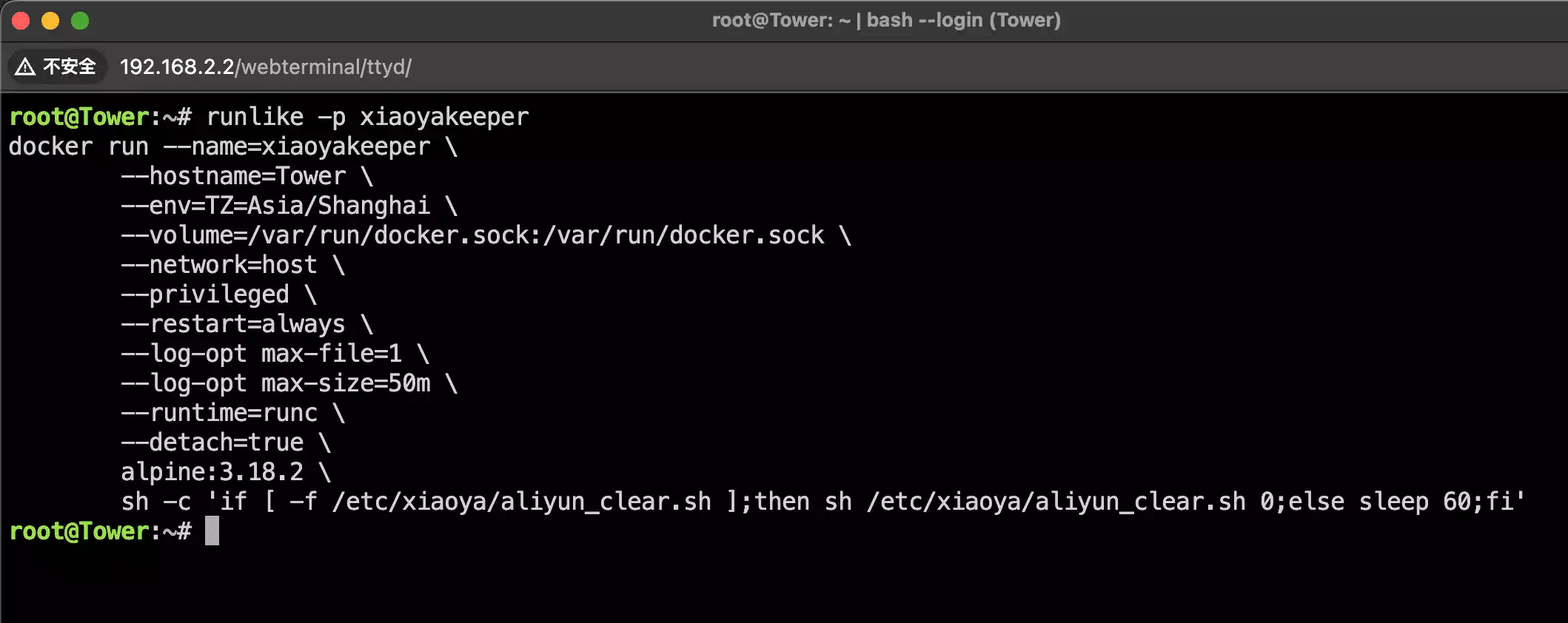Click the '--log-opt max-size=50m' output line
Screen dimensions: 1568x623
tap(275, 383)
